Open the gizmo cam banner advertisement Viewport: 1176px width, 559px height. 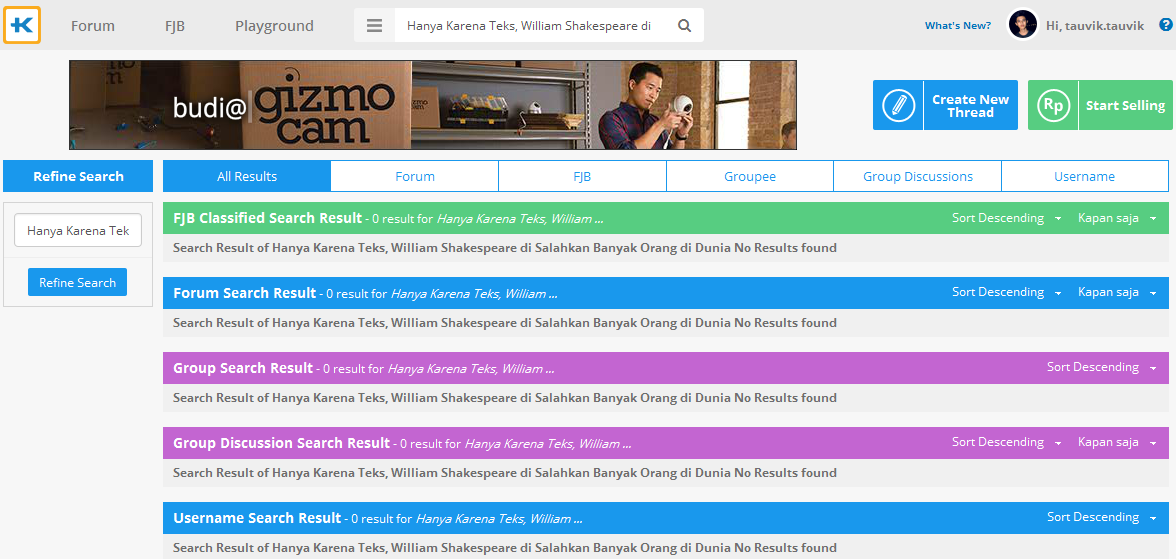click(x=432, y=105)
